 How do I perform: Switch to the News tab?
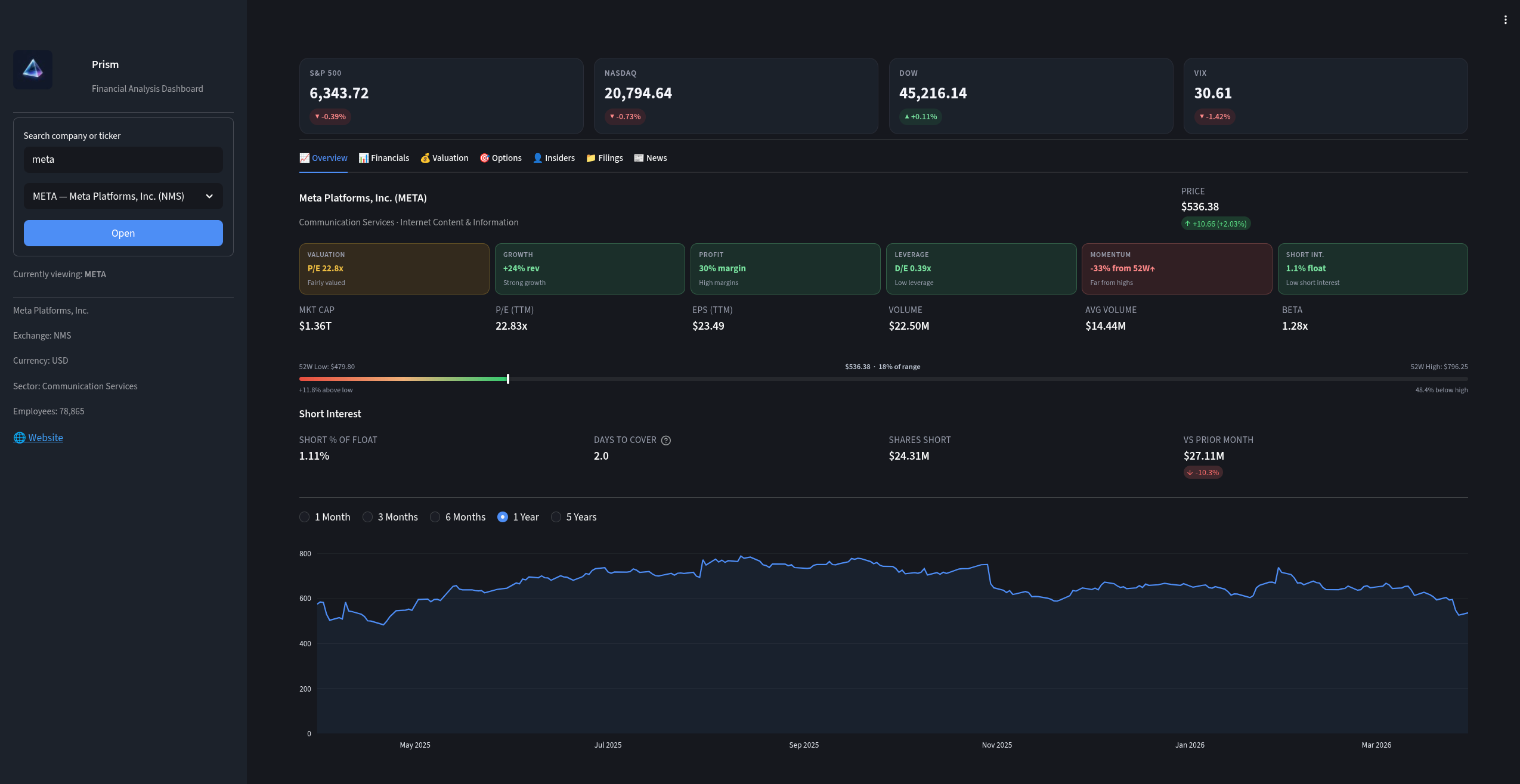point(651,158)
